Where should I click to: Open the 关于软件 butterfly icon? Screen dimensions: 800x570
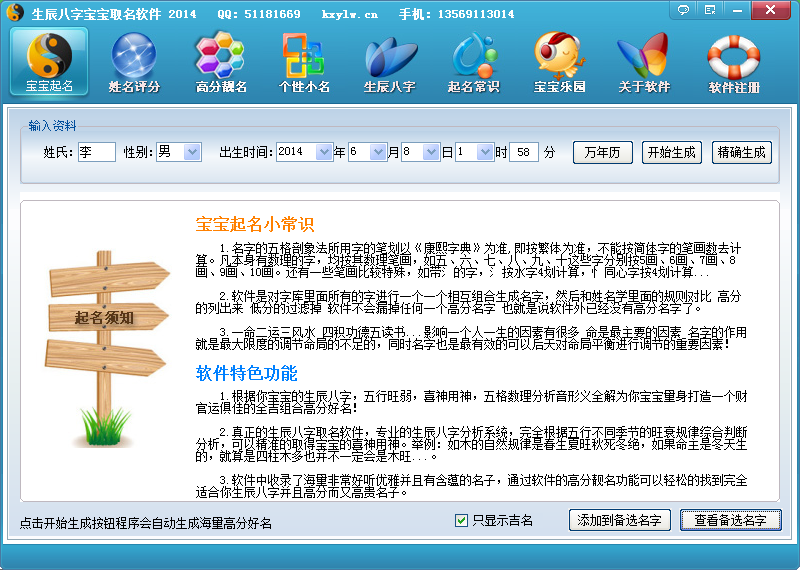[644, 61]
